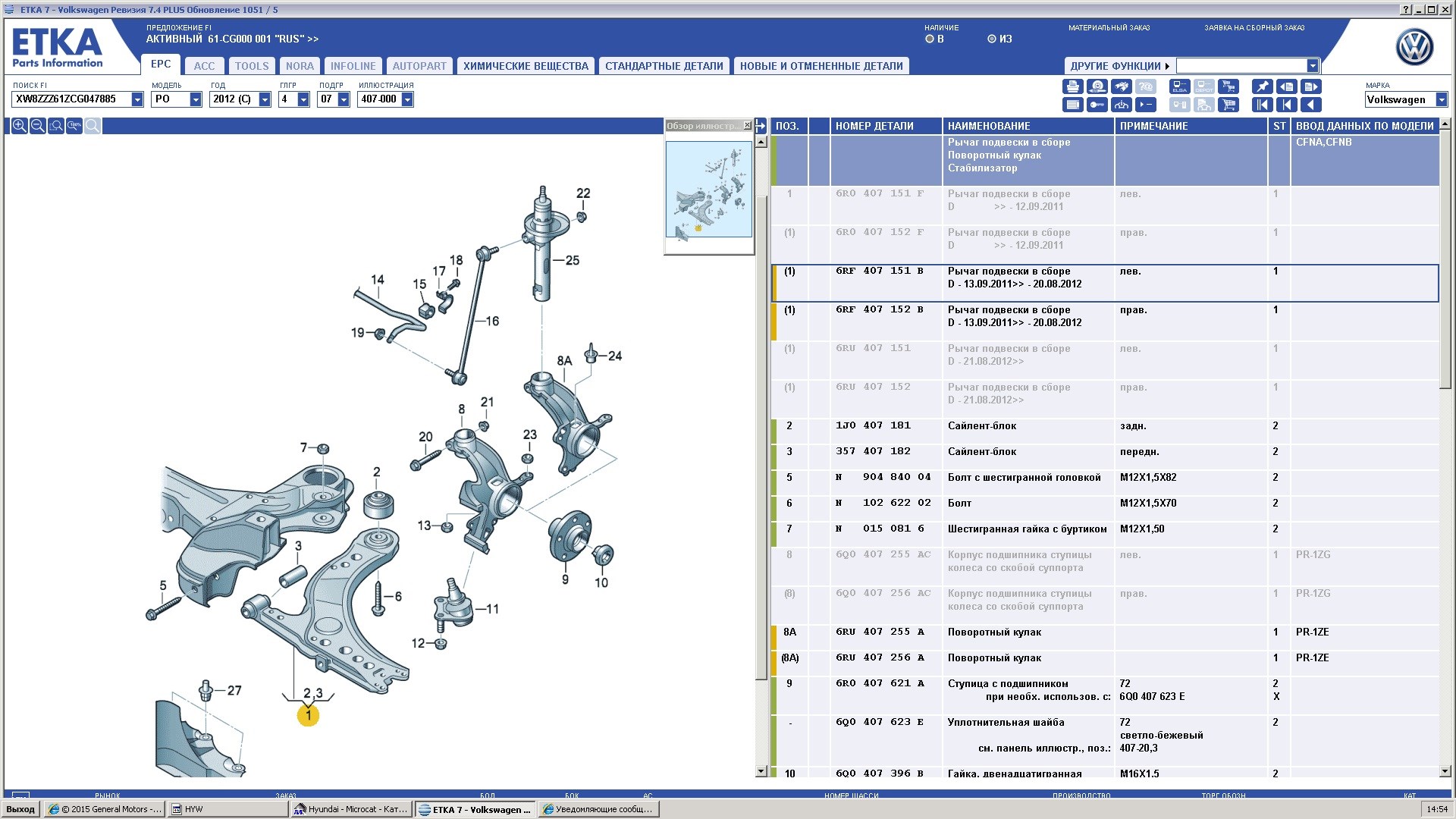Close the illustration overview panel
The width and height of the screenshot is (1456, 819).
(x=748, y=126)
